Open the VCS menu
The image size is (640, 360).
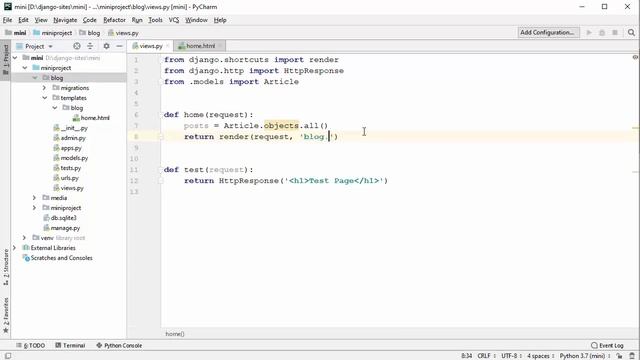174,20
